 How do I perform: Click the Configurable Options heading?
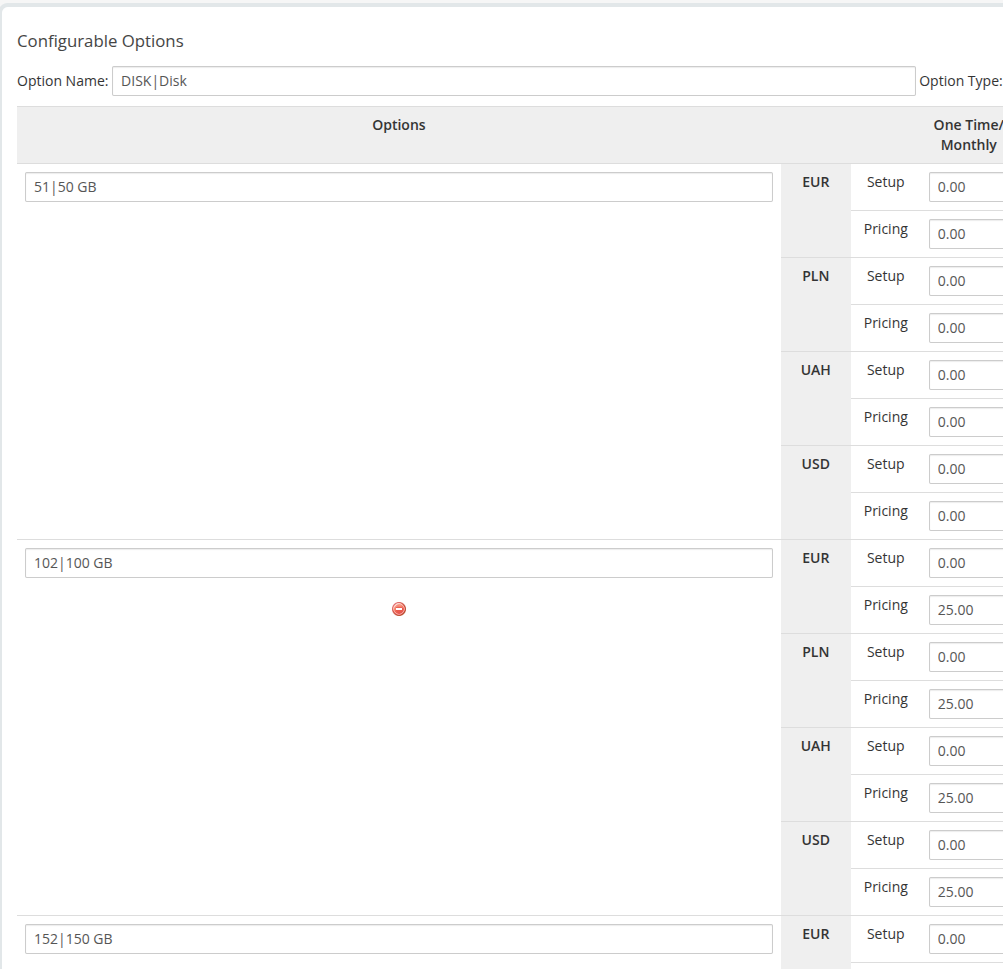100,41
